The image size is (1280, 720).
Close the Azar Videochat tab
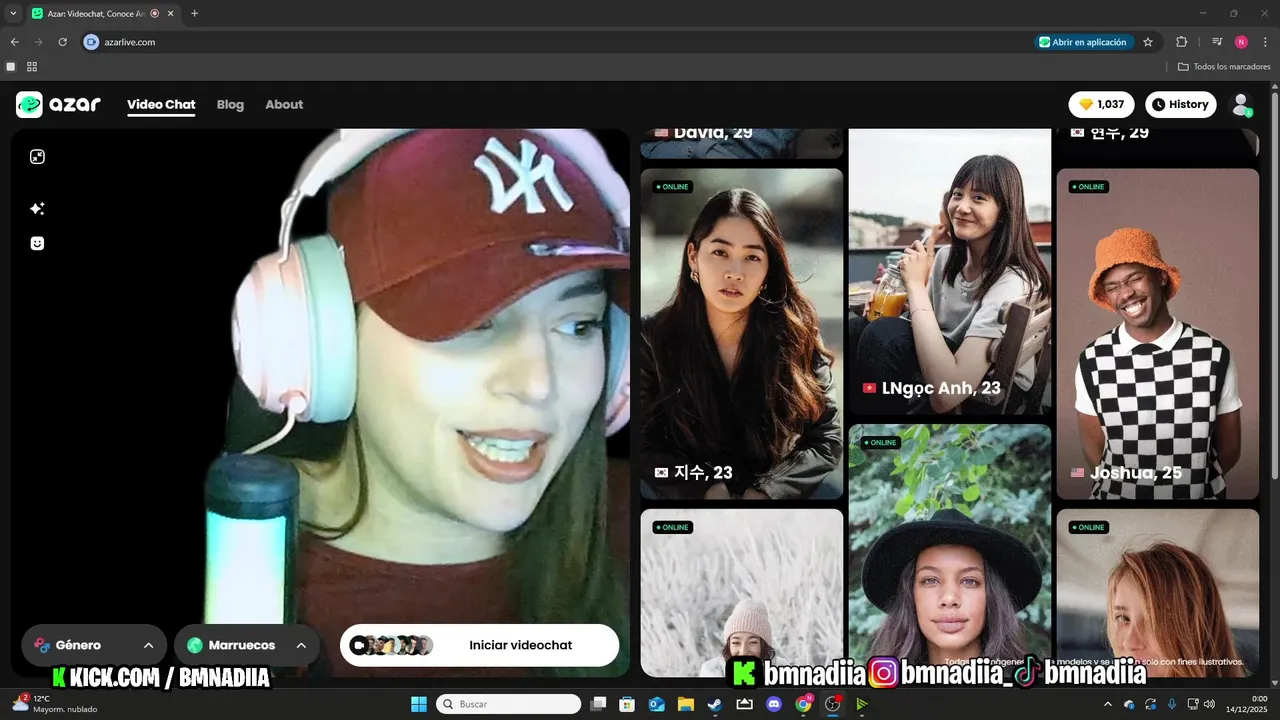pyautogui.click(x=172, y=13)
